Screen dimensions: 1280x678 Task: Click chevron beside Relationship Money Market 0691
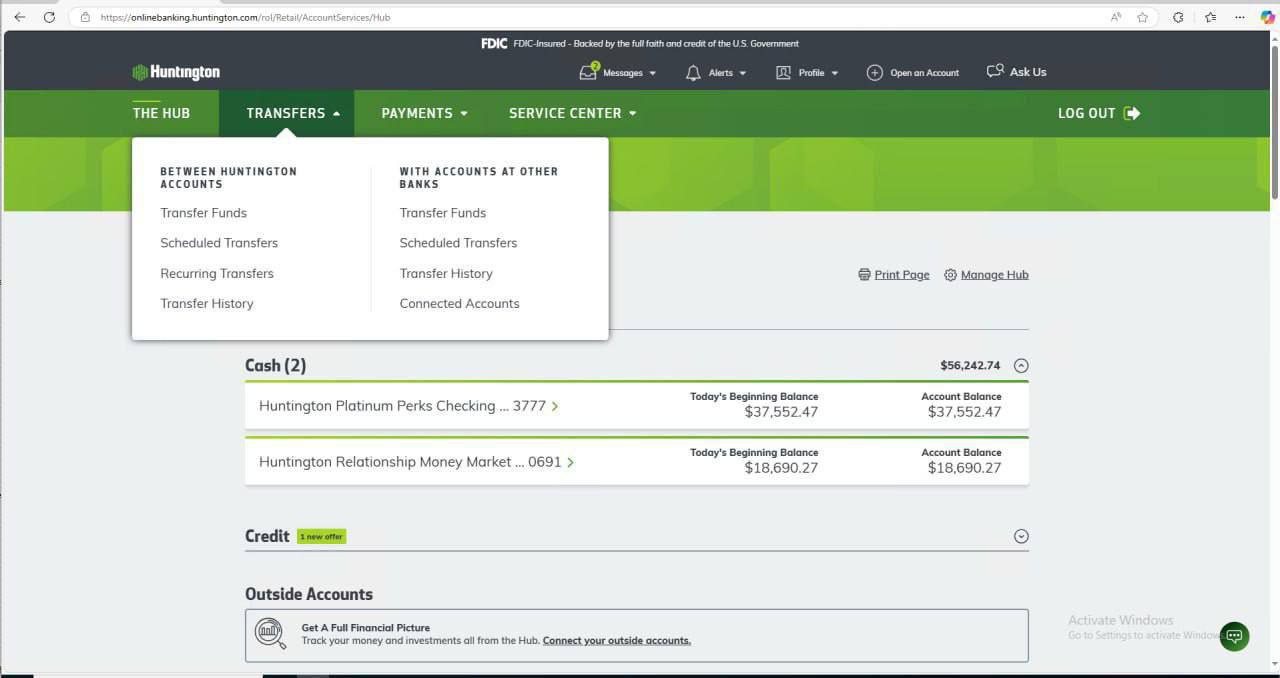click(x=570, y=462)
